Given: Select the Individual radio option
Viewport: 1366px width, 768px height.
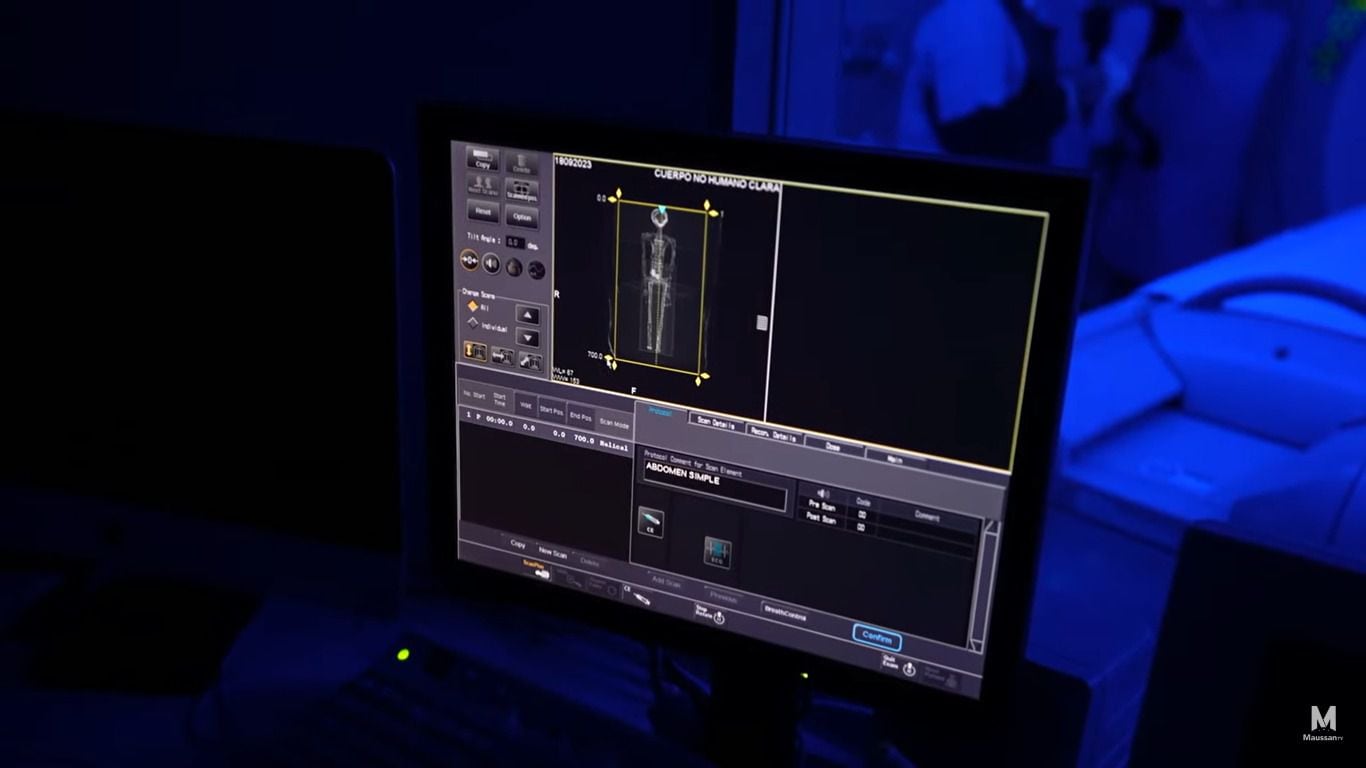Looking at the screenshot, I should tap(474, 323).
